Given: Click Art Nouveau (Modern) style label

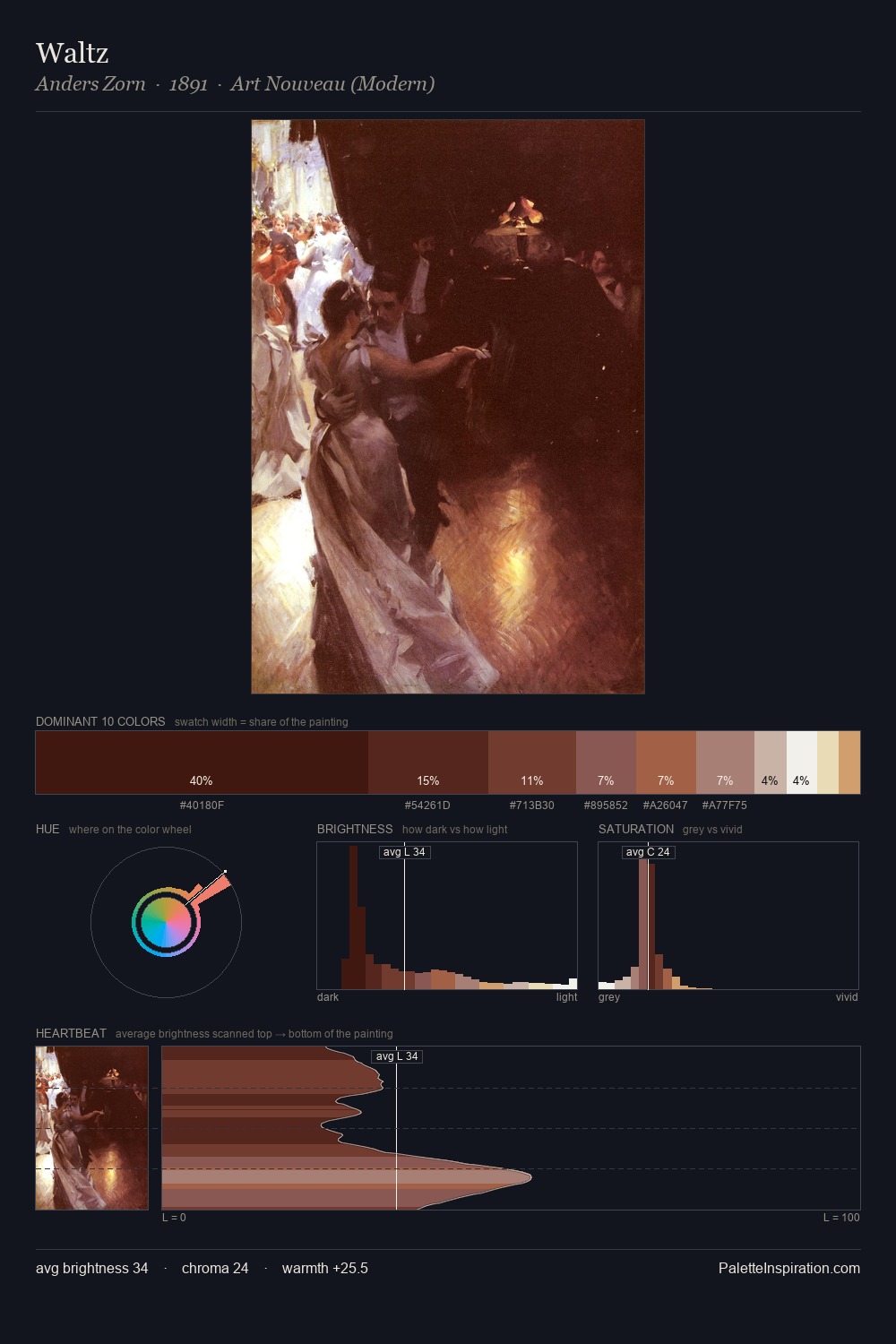Looking at the screenshot, I should click(x=332, y=84).
